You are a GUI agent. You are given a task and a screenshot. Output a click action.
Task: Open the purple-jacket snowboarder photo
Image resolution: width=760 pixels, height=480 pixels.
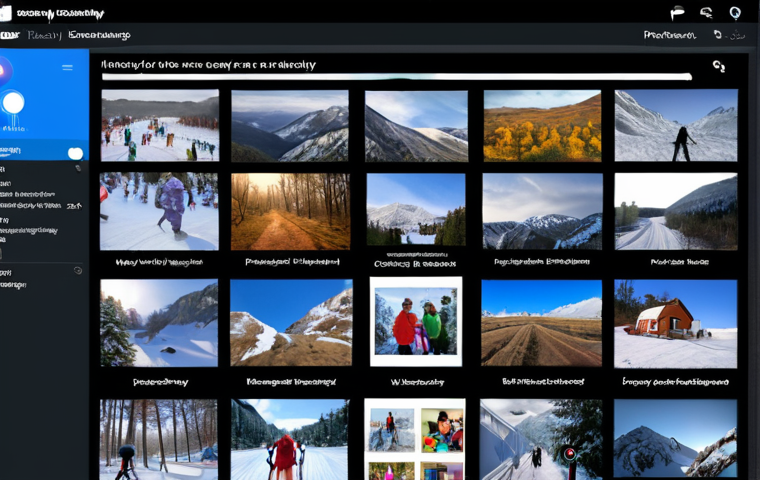(x=159, y=211)
